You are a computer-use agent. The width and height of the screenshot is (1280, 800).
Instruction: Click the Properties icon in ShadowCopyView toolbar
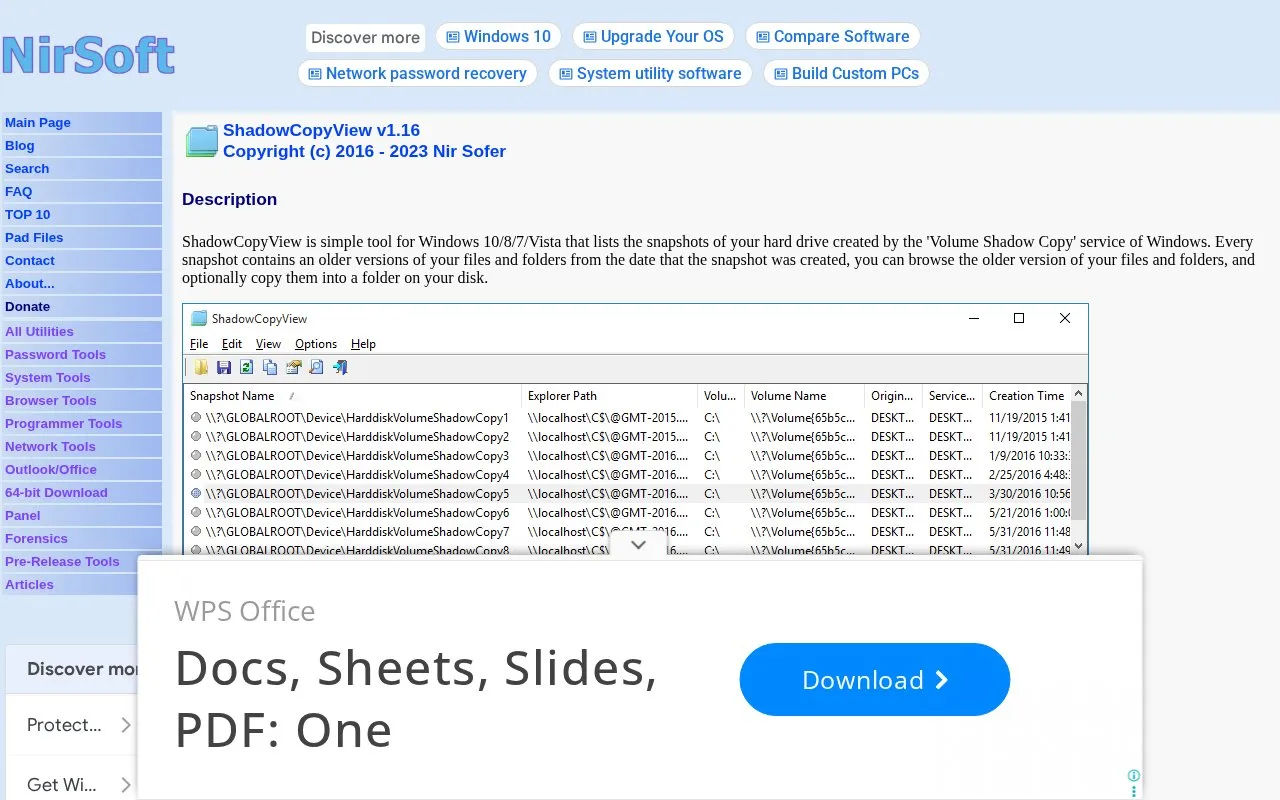[x=293, y=368]
